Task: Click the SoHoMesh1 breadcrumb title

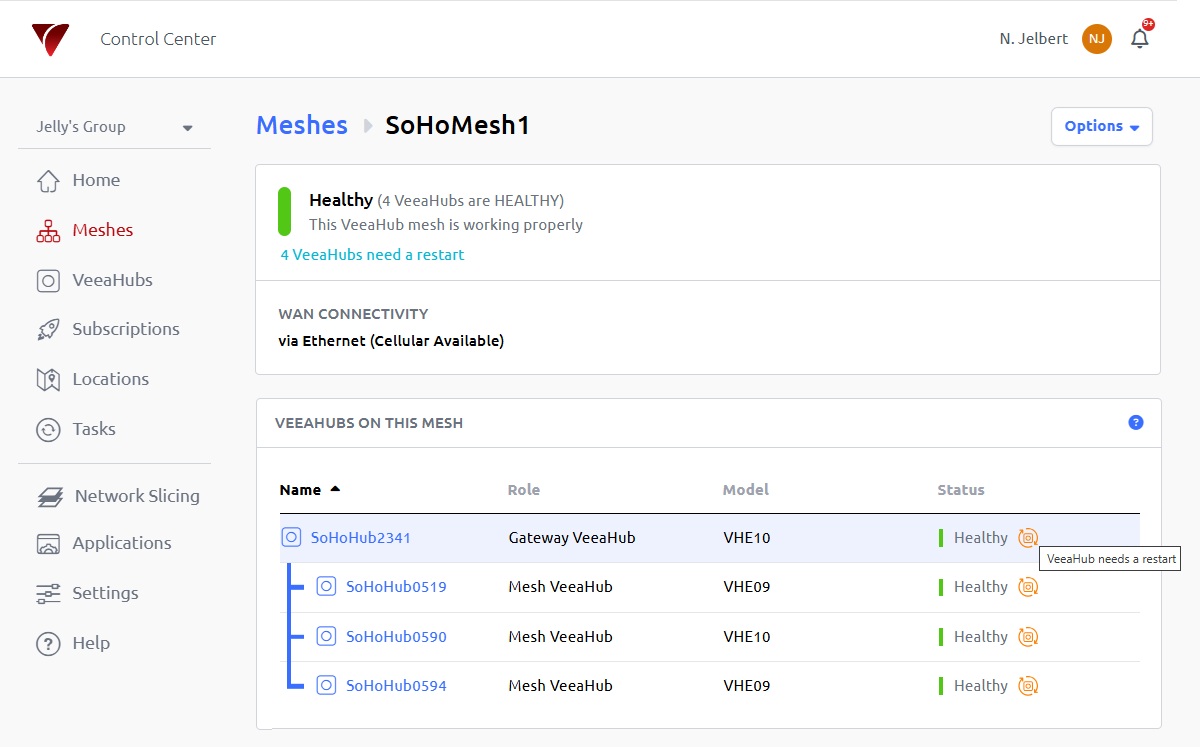Action: click(458, 126)
